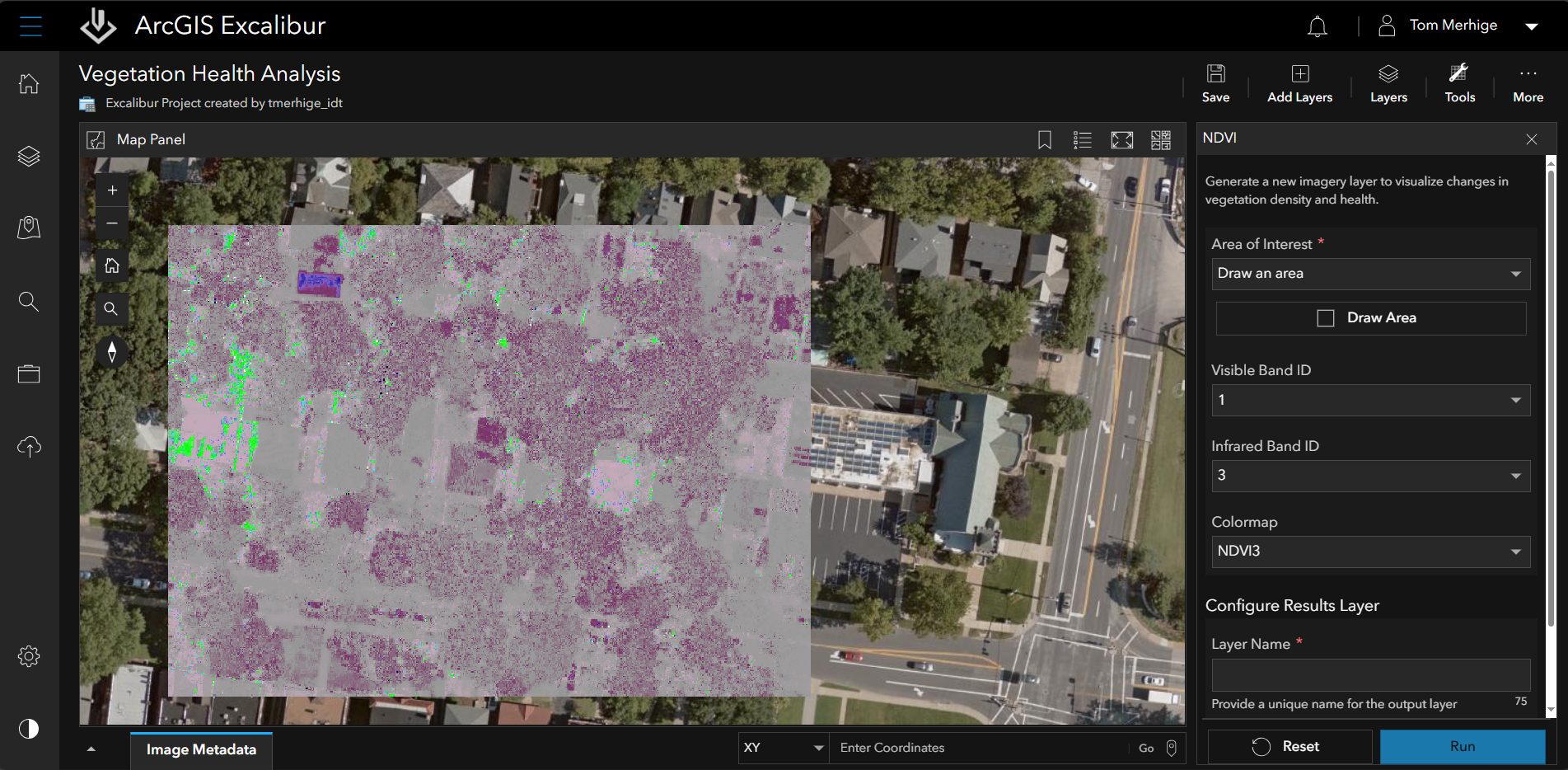Click the user profile icon

pos(1387,26)
